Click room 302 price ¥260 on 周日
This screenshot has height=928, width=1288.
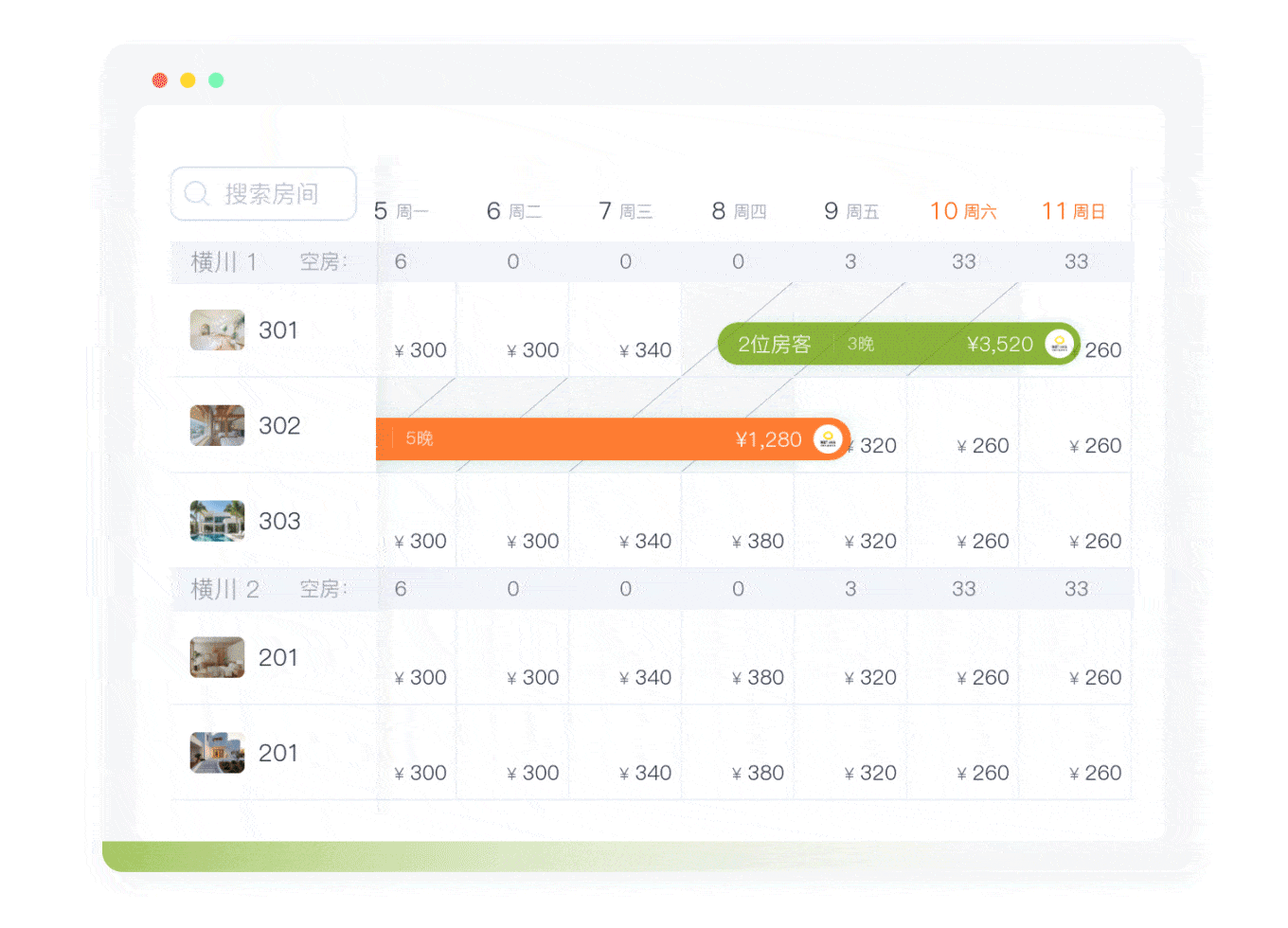click(x=1095, y=446)
